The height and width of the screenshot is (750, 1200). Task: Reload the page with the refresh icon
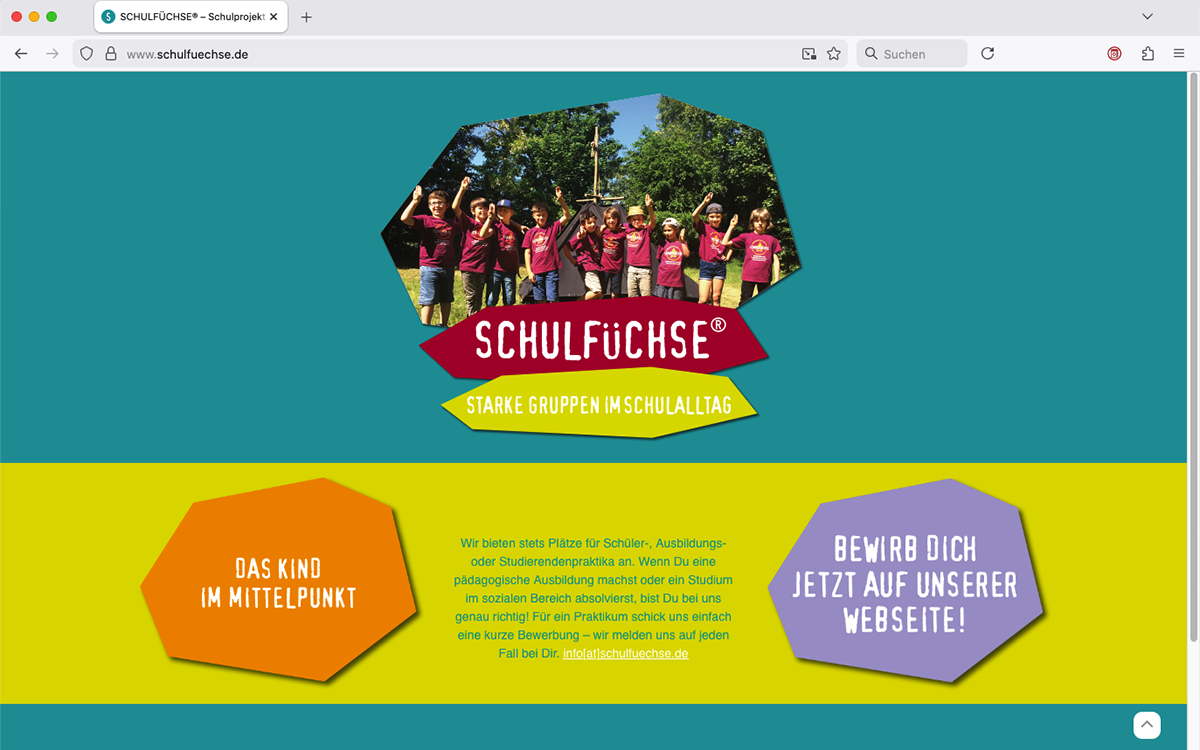point(988,54)
